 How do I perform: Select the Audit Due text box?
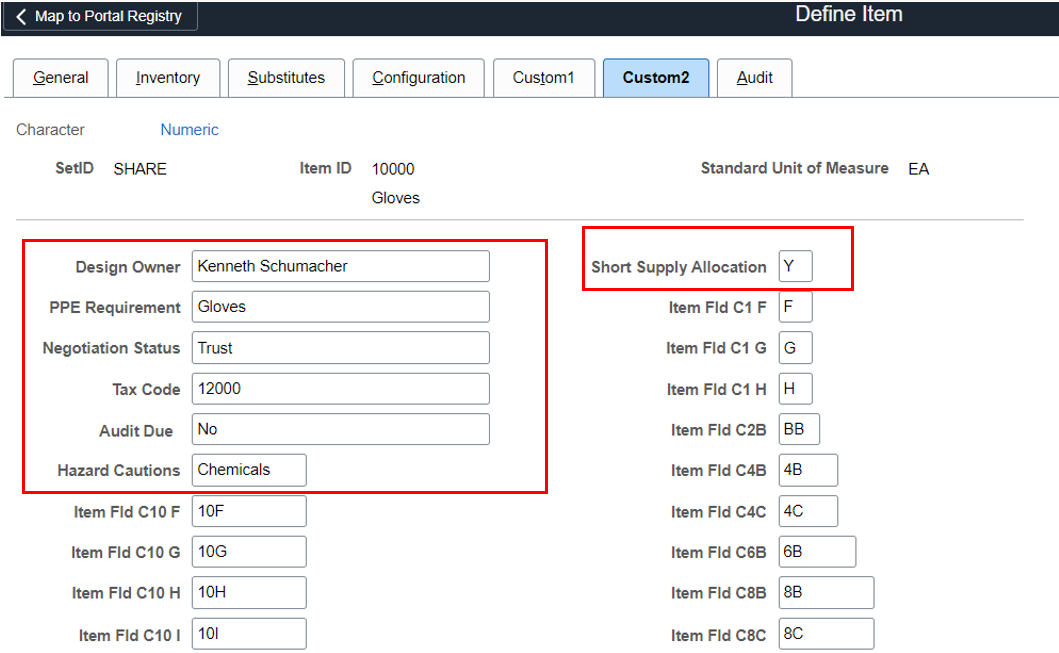pos(340,429)
